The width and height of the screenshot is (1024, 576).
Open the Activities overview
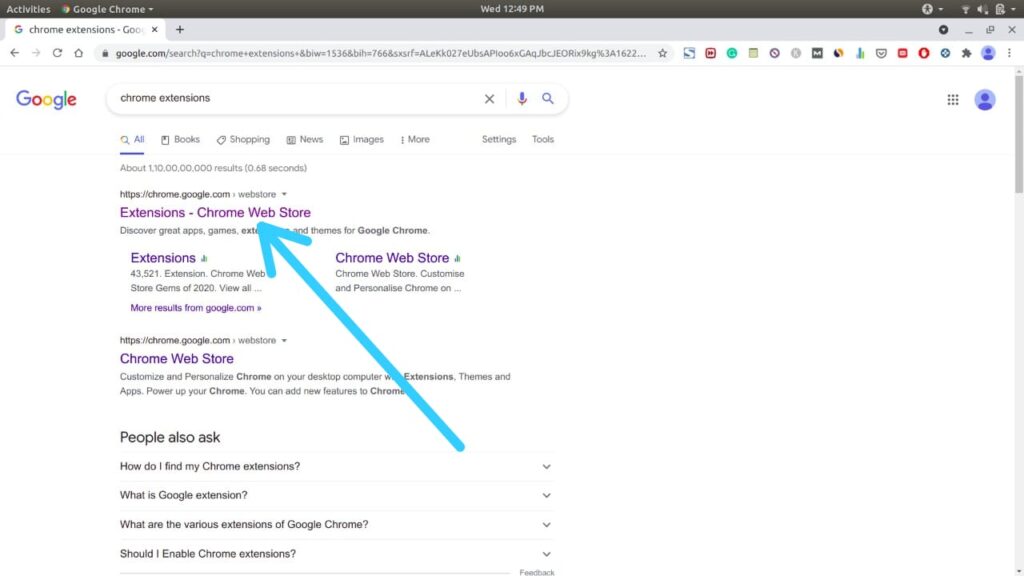tap(28, 9)
